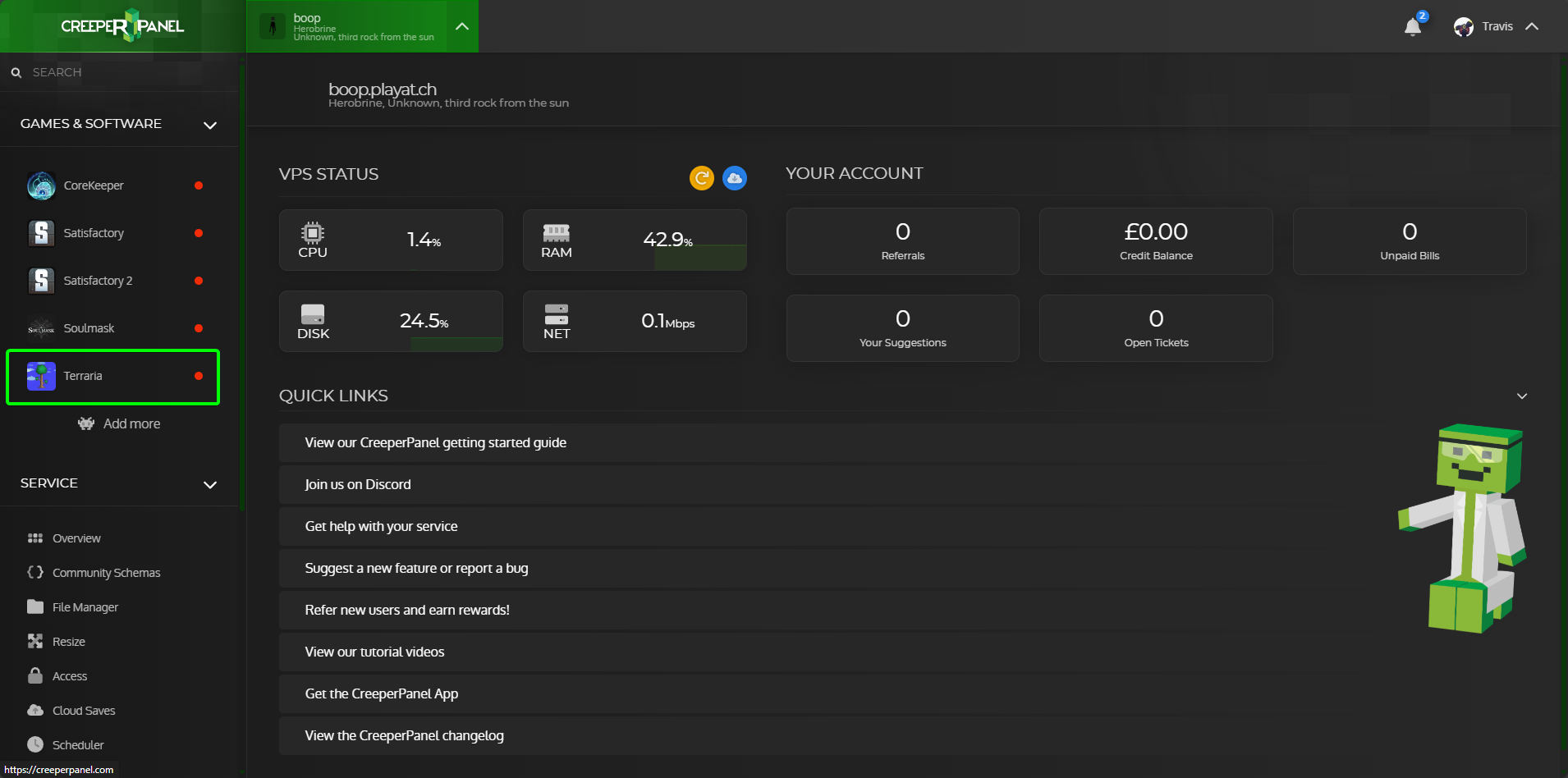This screenshot has height=778, width=1568.
Task: Click the Unpaid Bills card
Action: coord(1410,241)
